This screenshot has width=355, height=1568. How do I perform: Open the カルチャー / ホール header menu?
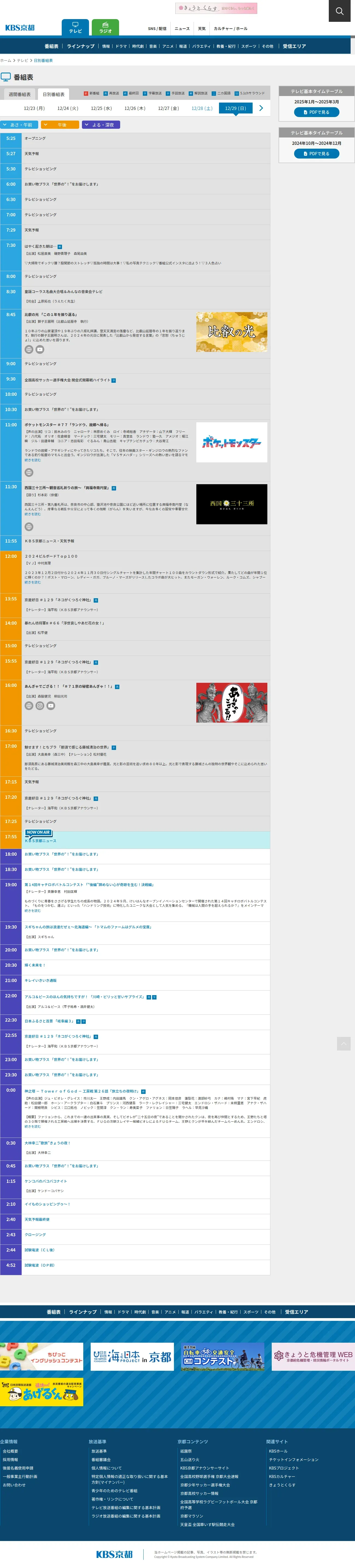(x=230, y=29)
